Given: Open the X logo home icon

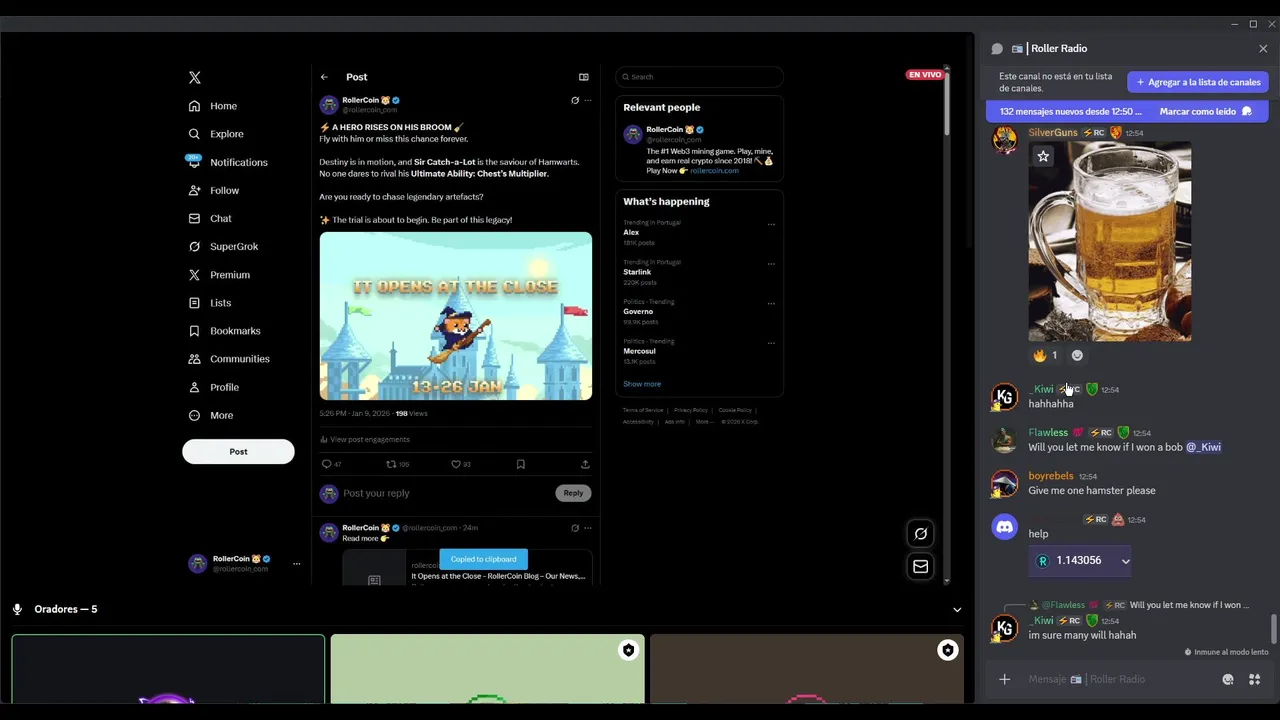Looking at the screenshot, I should (195, 77).
